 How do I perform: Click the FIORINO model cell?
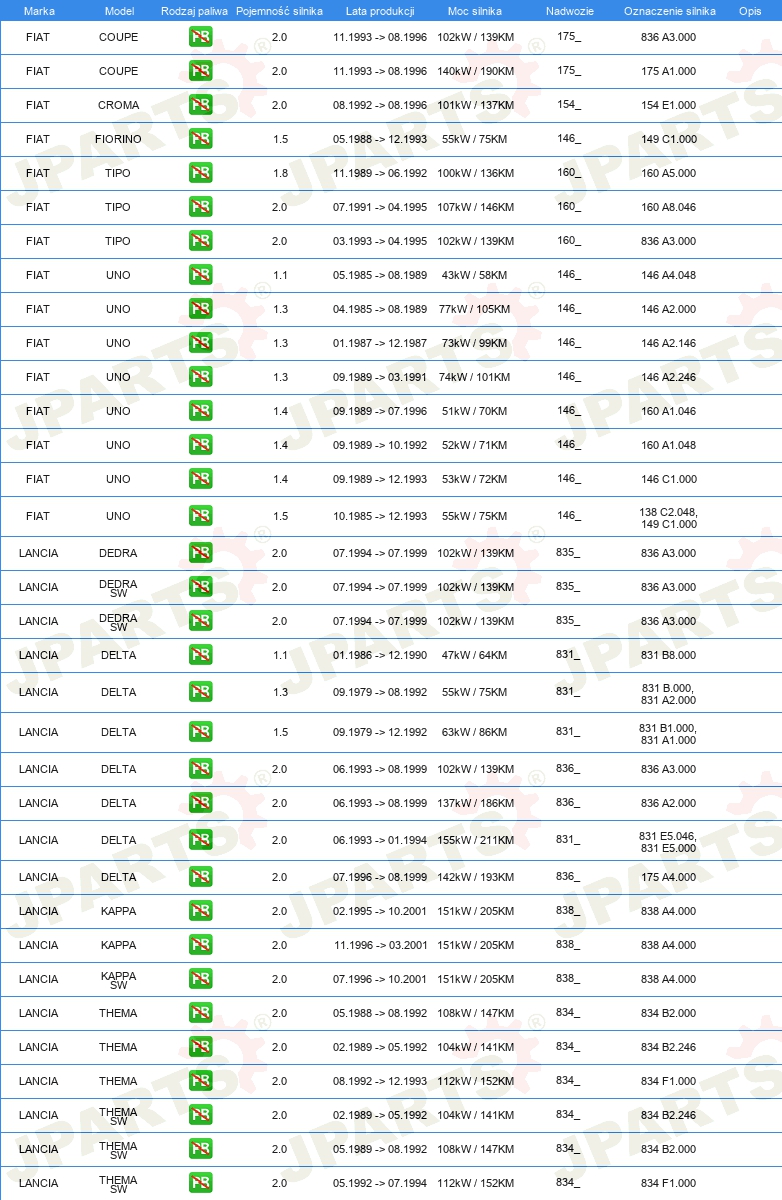click(119, 139)
